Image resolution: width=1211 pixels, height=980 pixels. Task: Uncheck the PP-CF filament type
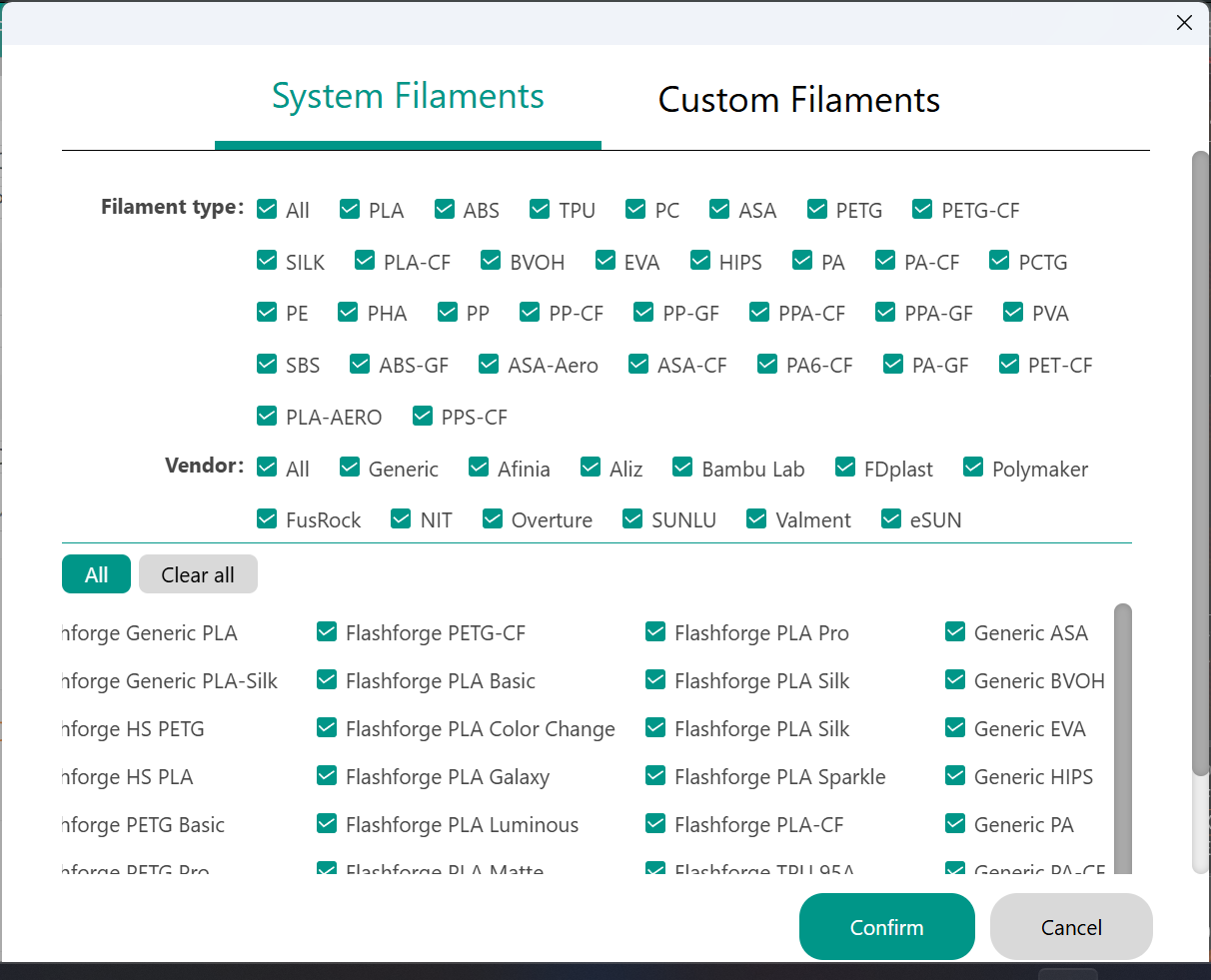[530, 312]
